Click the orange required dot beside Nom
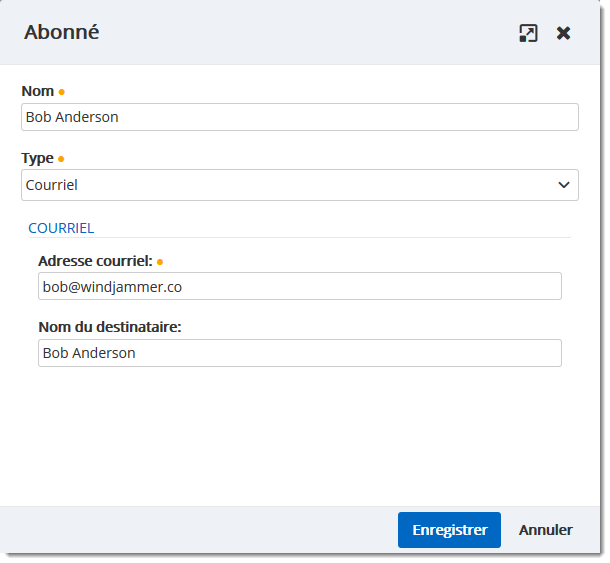Screen dimensions: 610x563 point(62,92)
